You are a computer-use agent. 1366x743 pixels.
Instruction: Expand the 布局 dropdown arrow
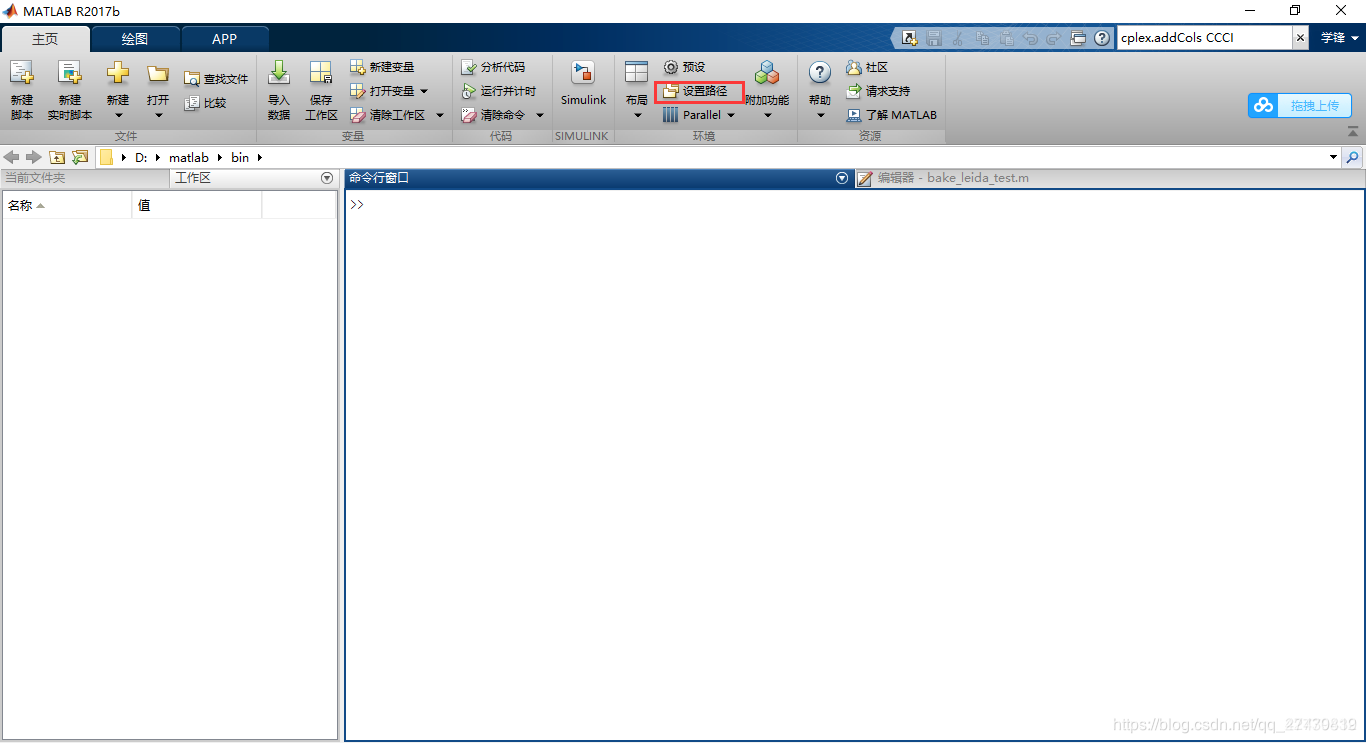pos(637,115)
